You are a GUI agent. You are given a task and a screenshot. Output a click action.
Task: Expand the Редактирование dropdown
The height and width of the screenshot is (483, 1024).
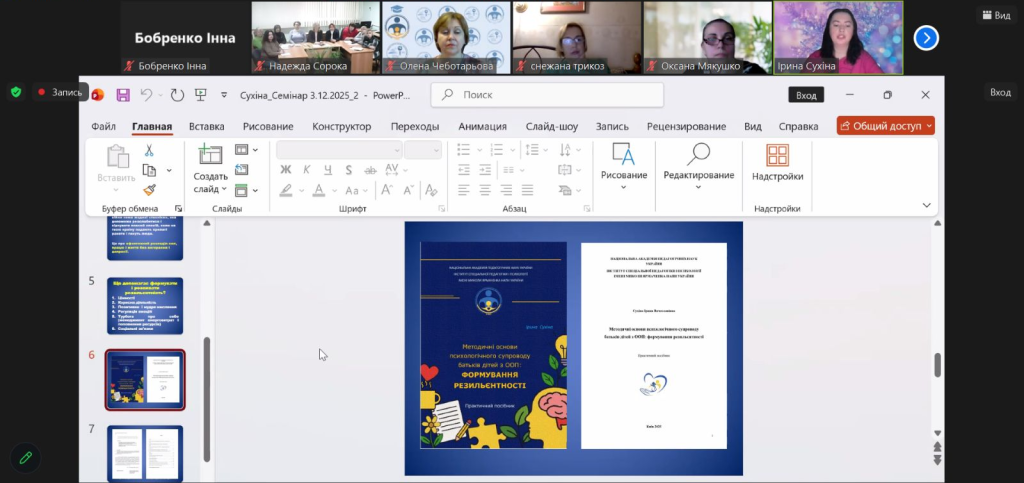coord(699,188)
